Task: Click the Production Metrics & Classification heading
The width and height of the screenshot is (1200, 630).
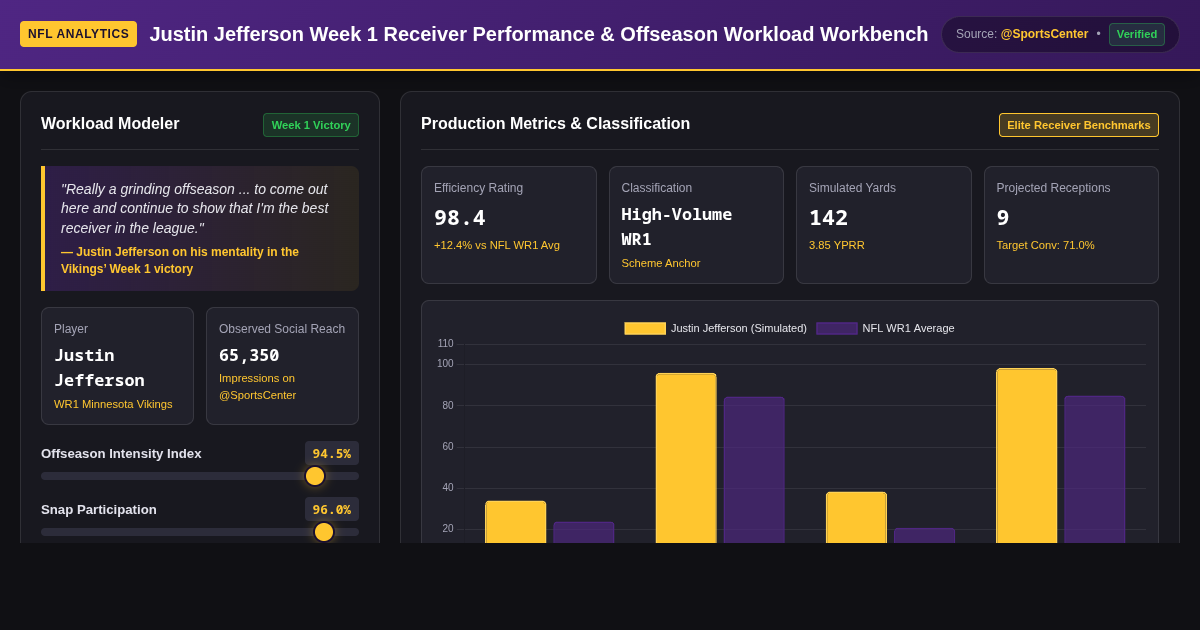Action: pos(555,124)
